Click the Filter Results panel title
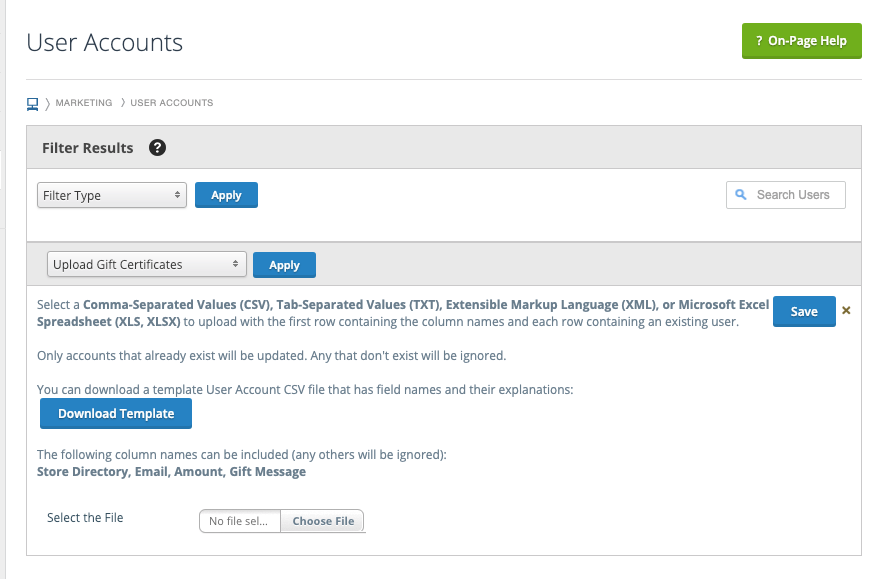This screenshot has height=579, width=882. (x=88, y=148)
